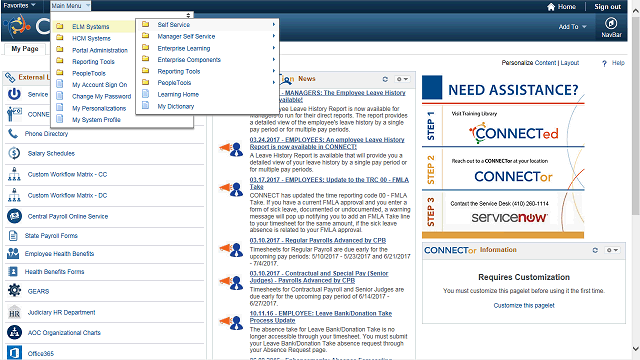
Task: Open Change My Password menu item
Action: tap(102, 96)
